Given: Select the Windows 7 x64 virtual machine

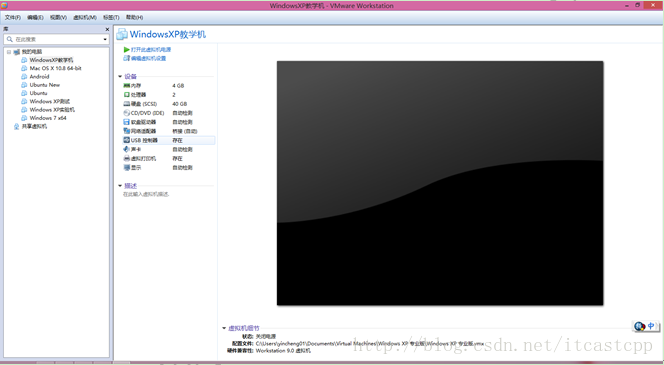Looking at the screenshot, I should pyautogui.click(x=48, y=118).
